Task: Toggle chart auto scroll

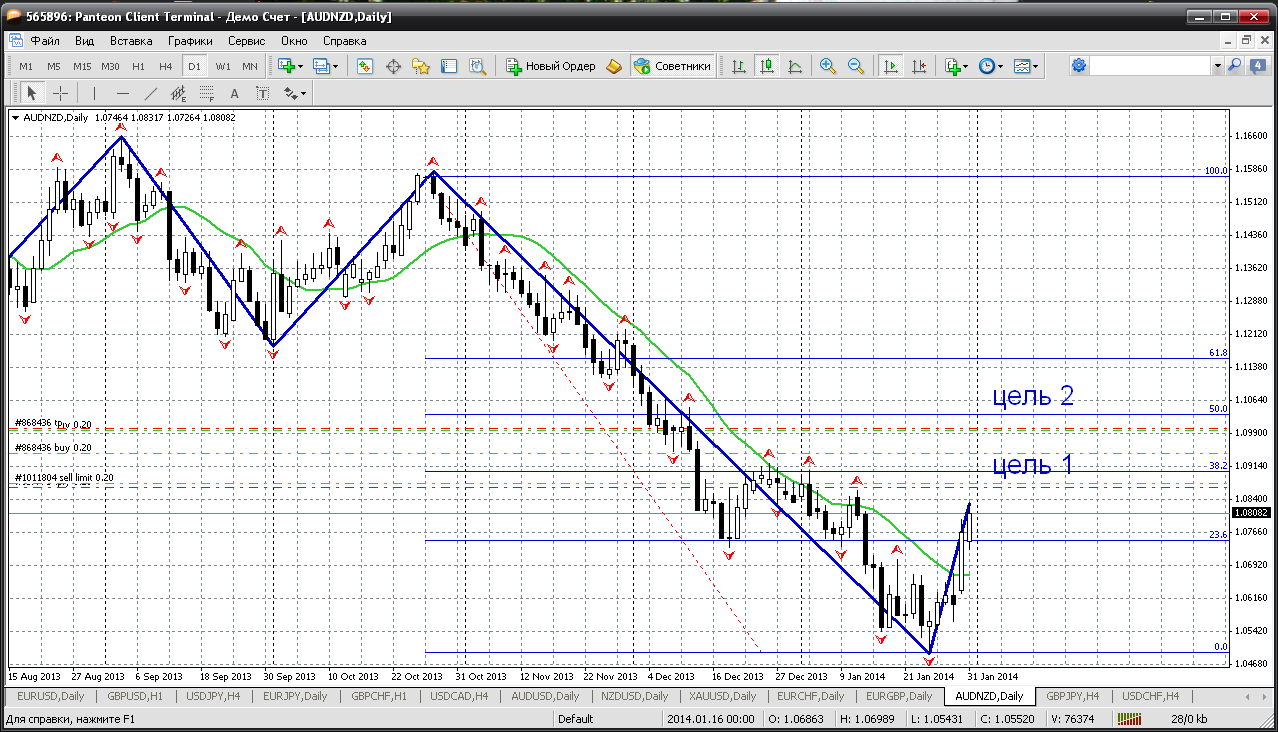Action: (889, 66)
